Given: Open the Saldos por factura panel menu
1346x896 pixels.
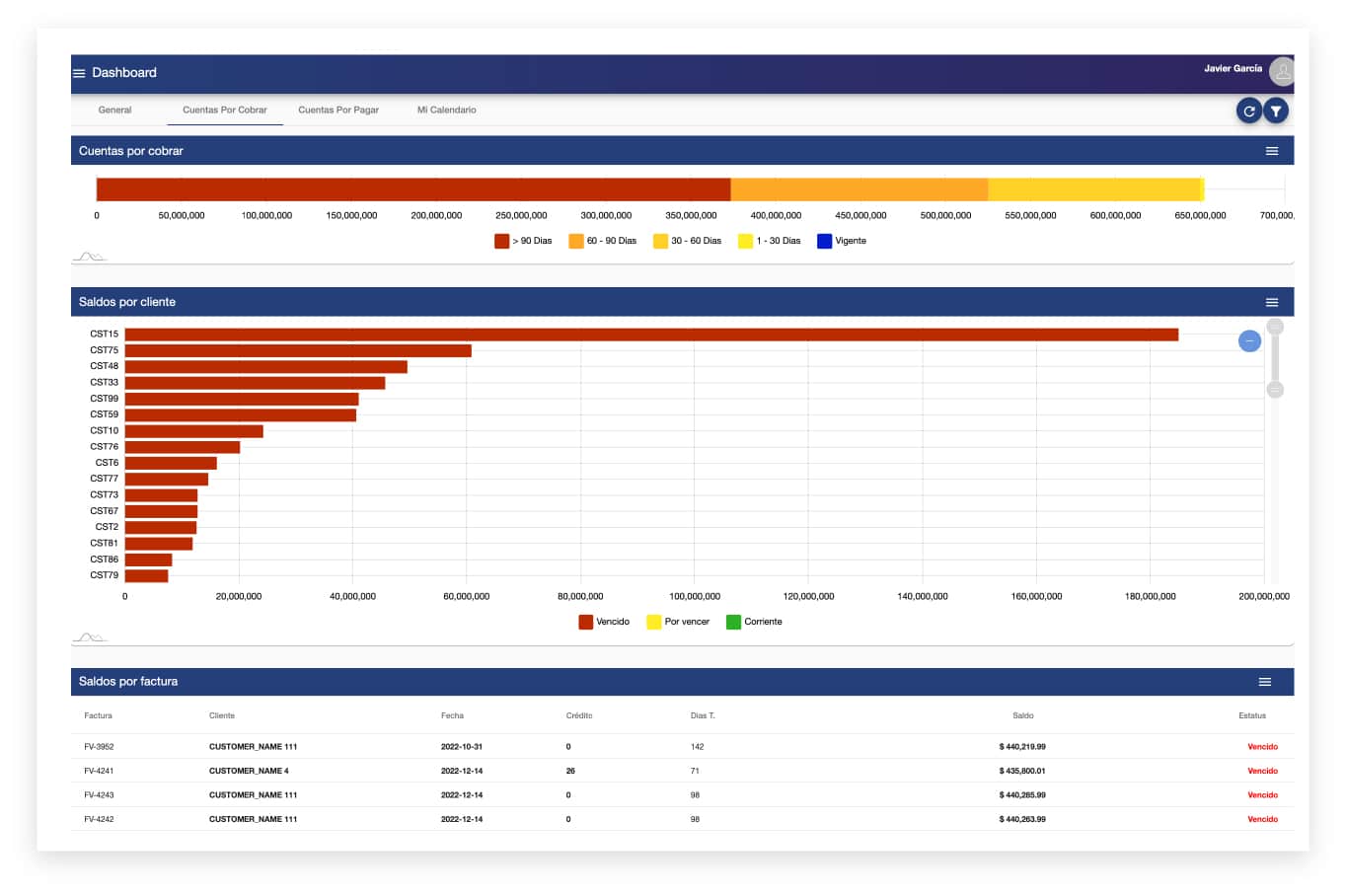Looking at the screenshot, I should [1264, 681].
